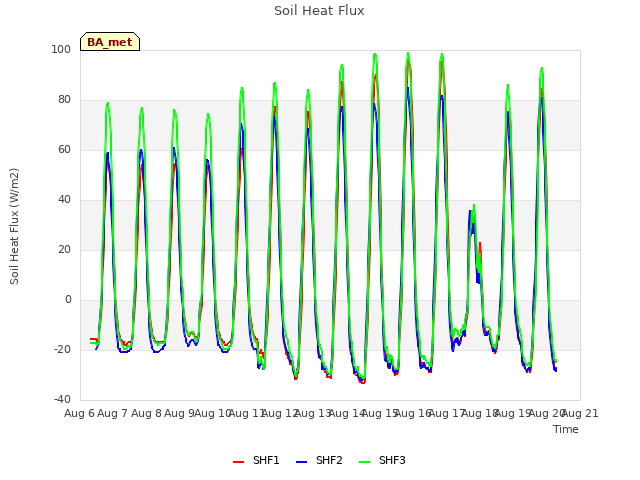Click the x-axis label Aug 6

click(80, 413)
